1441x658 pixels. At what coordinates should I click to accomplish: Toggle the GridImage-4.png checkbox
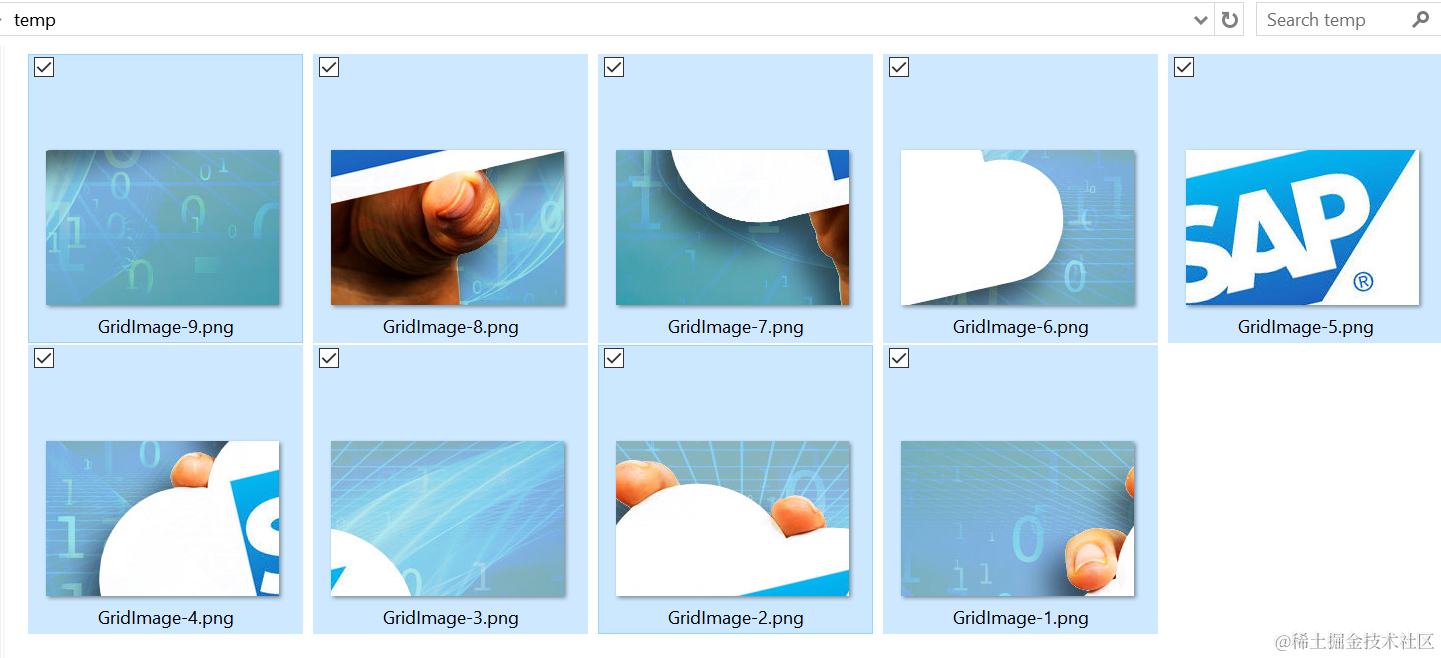(44, 358)
